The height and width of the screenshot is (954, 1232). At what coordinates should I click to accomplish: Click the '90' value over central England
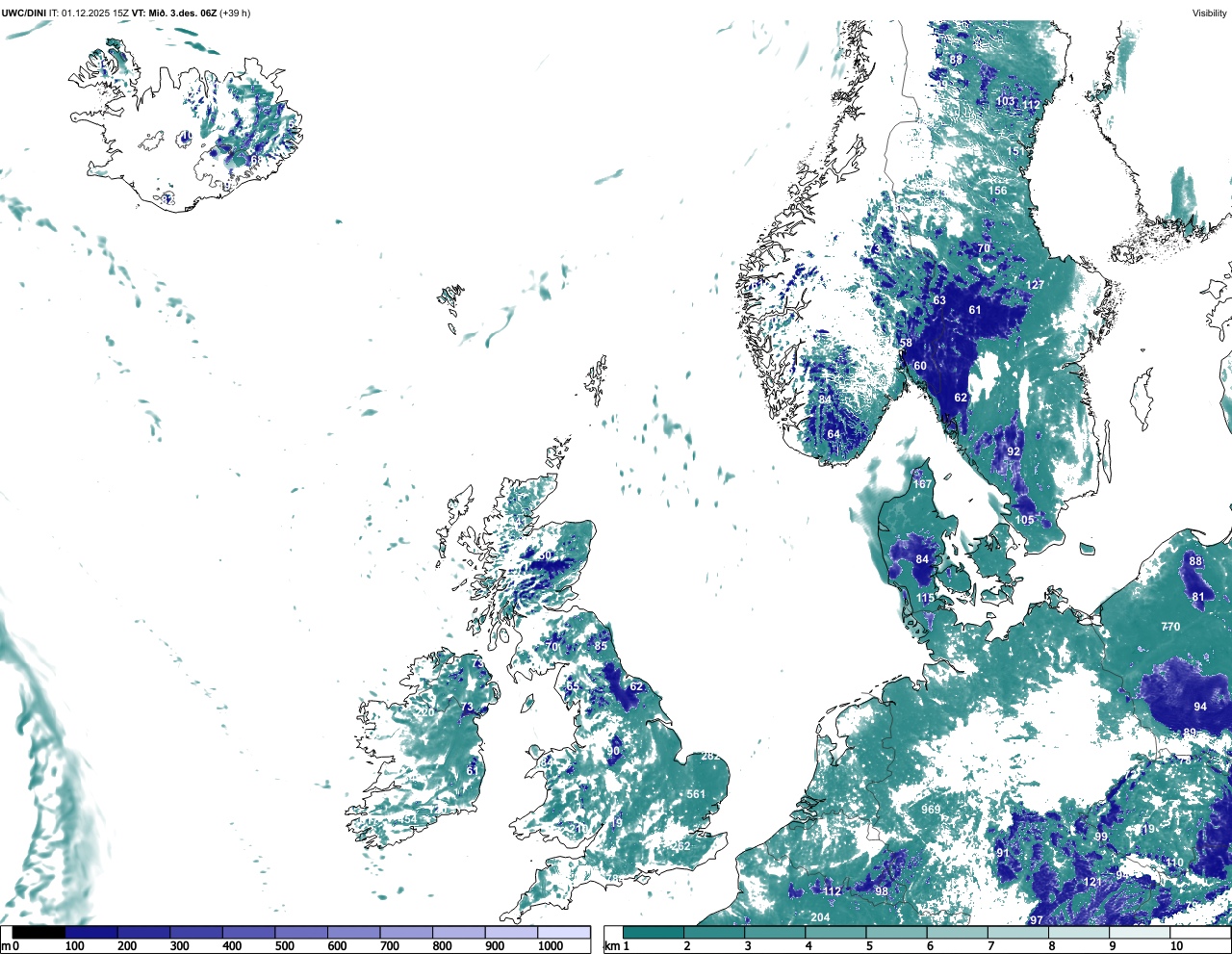tap(614, 751)
